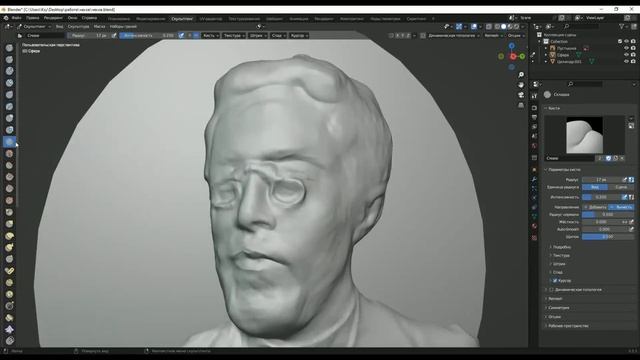Uncheck the Collection exclude checkbox
This screenshot has height=360, width=640.
(620, 41)
